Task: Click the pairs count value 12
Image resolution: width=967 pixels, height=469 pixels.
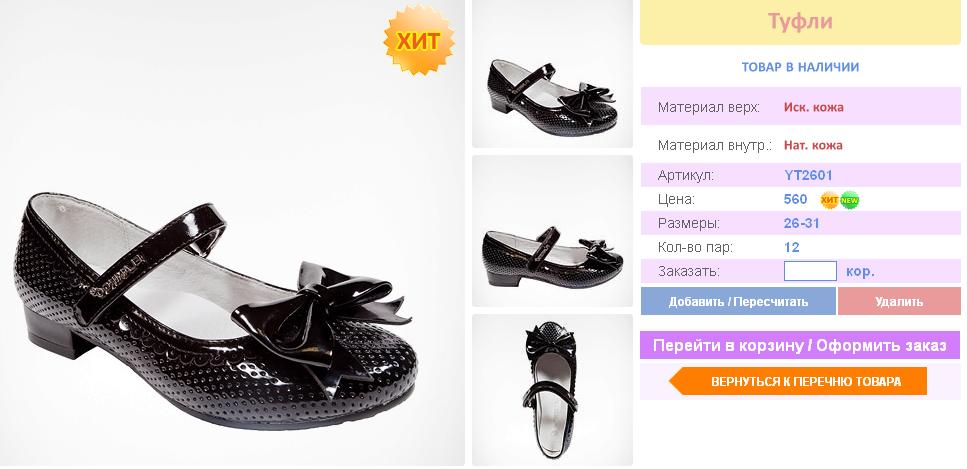Action: (791, 247)
